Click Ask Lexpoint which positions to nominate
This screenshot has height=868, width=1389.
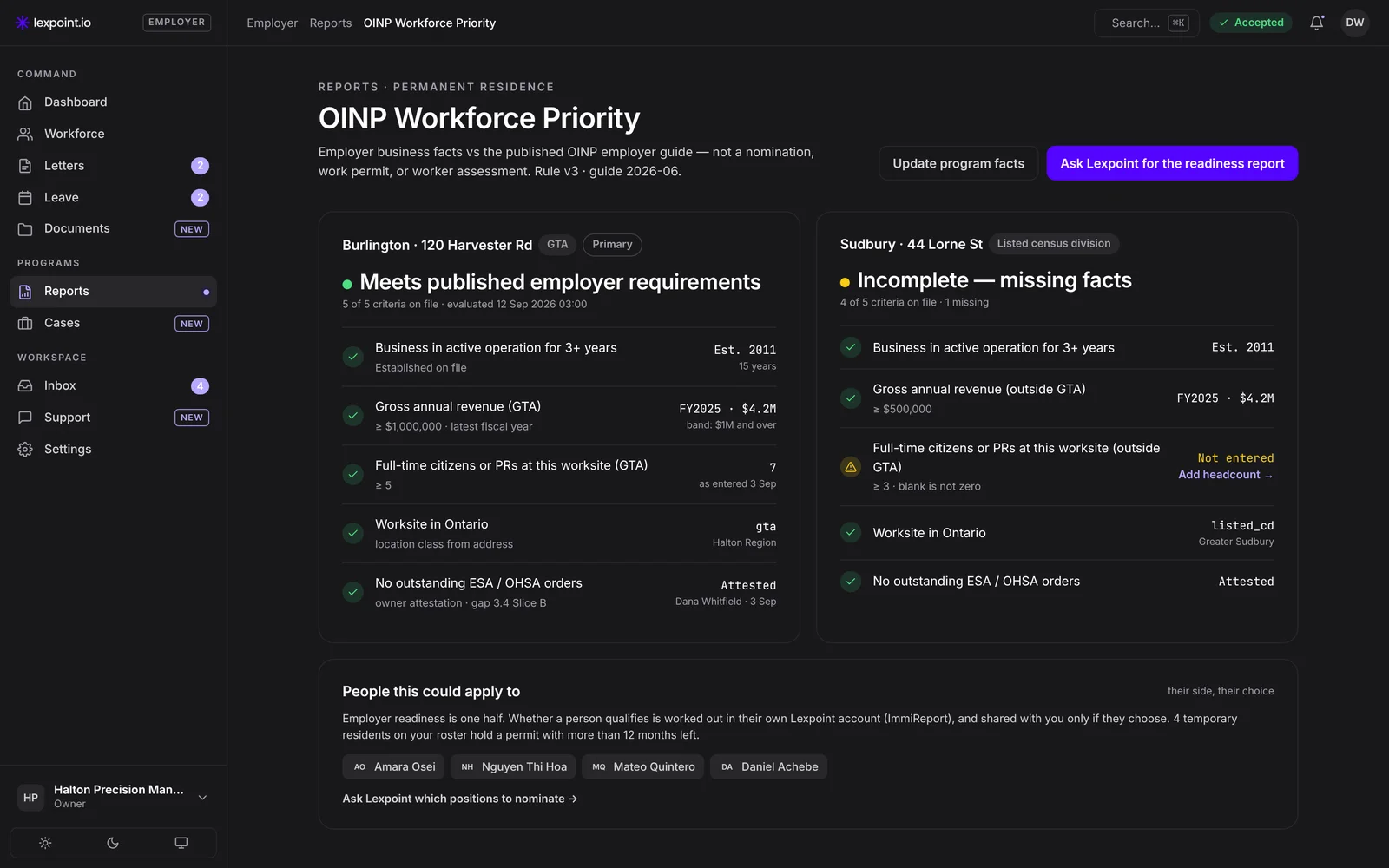[460, 799]
